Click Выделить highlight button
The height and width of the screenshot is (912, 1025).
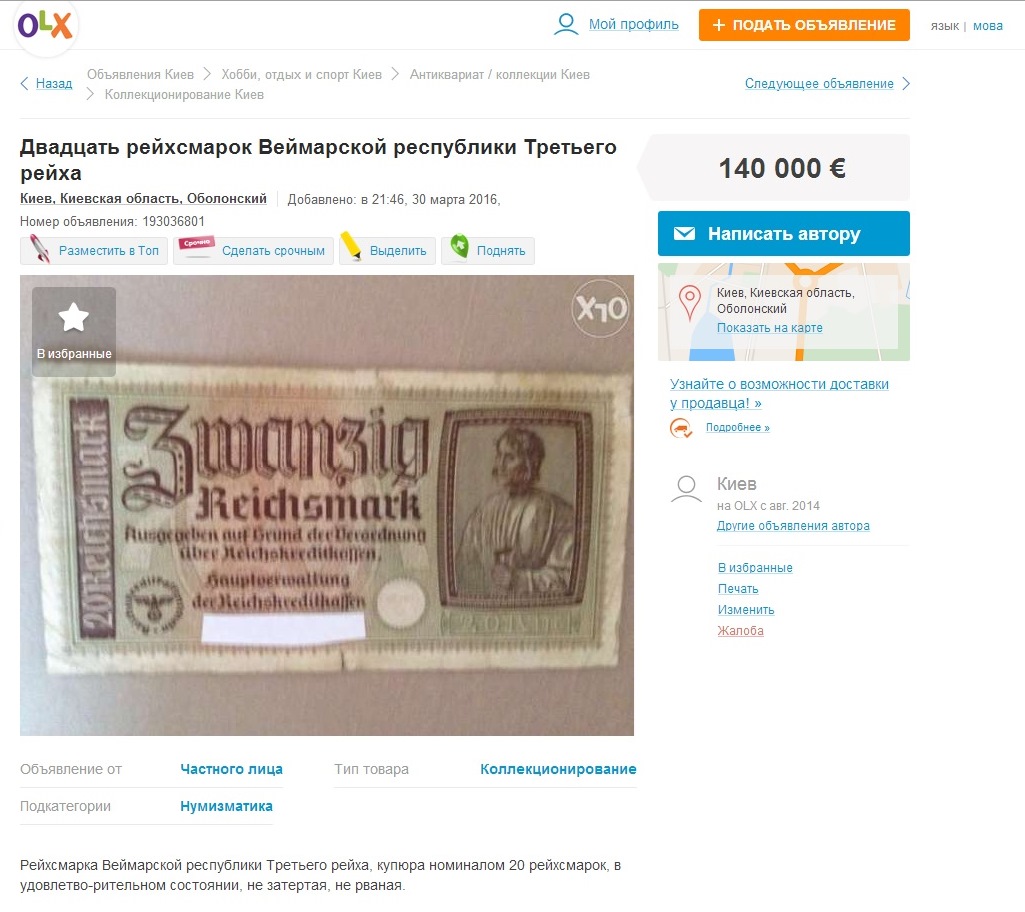pyautogui.click(x=388, y=251)
